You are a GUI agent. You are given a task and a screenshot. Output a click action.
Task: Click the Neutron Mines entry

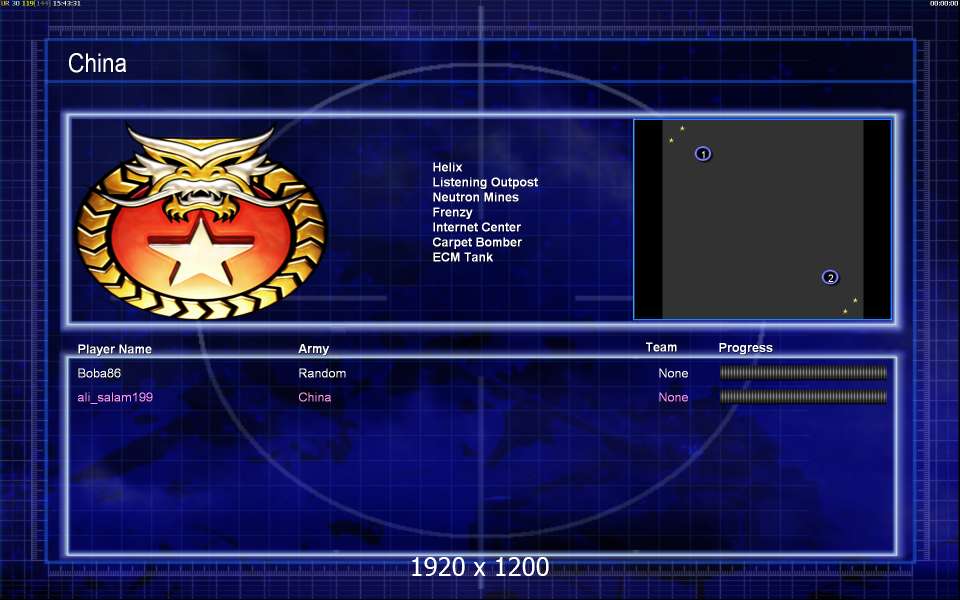[475, 197]
